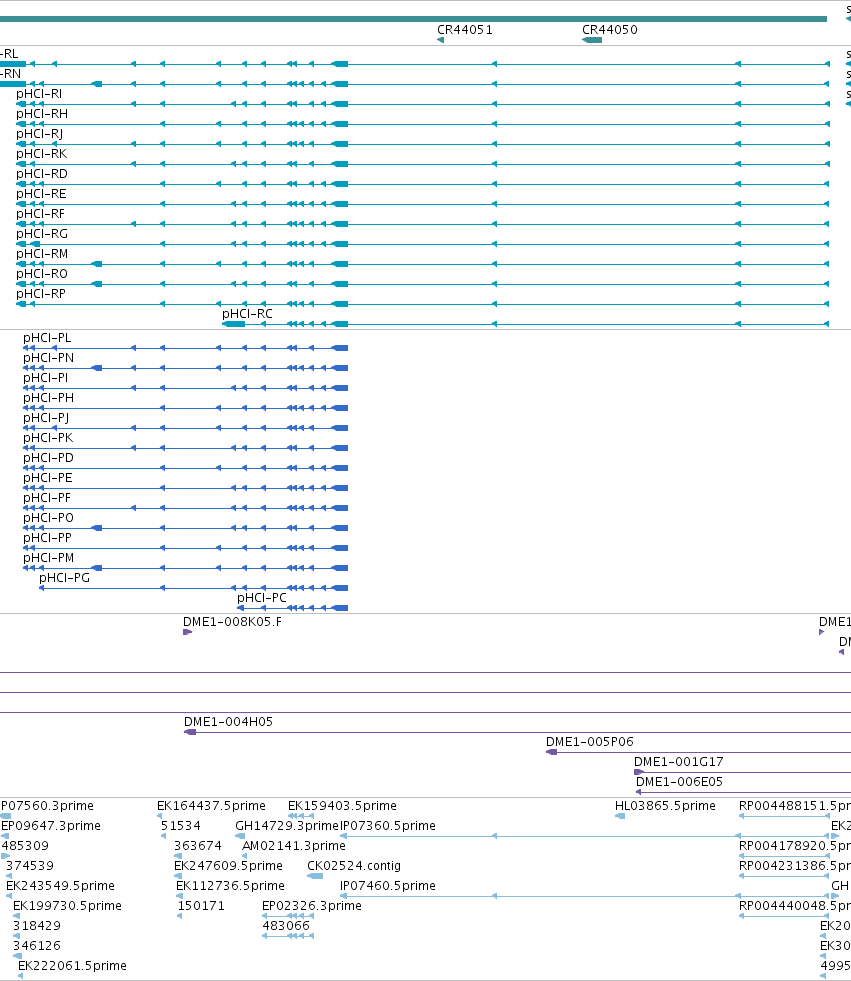The image size is (851, 981).
Task: Click the DME1-008K05.F label
Action: click(x=232, y=622)
